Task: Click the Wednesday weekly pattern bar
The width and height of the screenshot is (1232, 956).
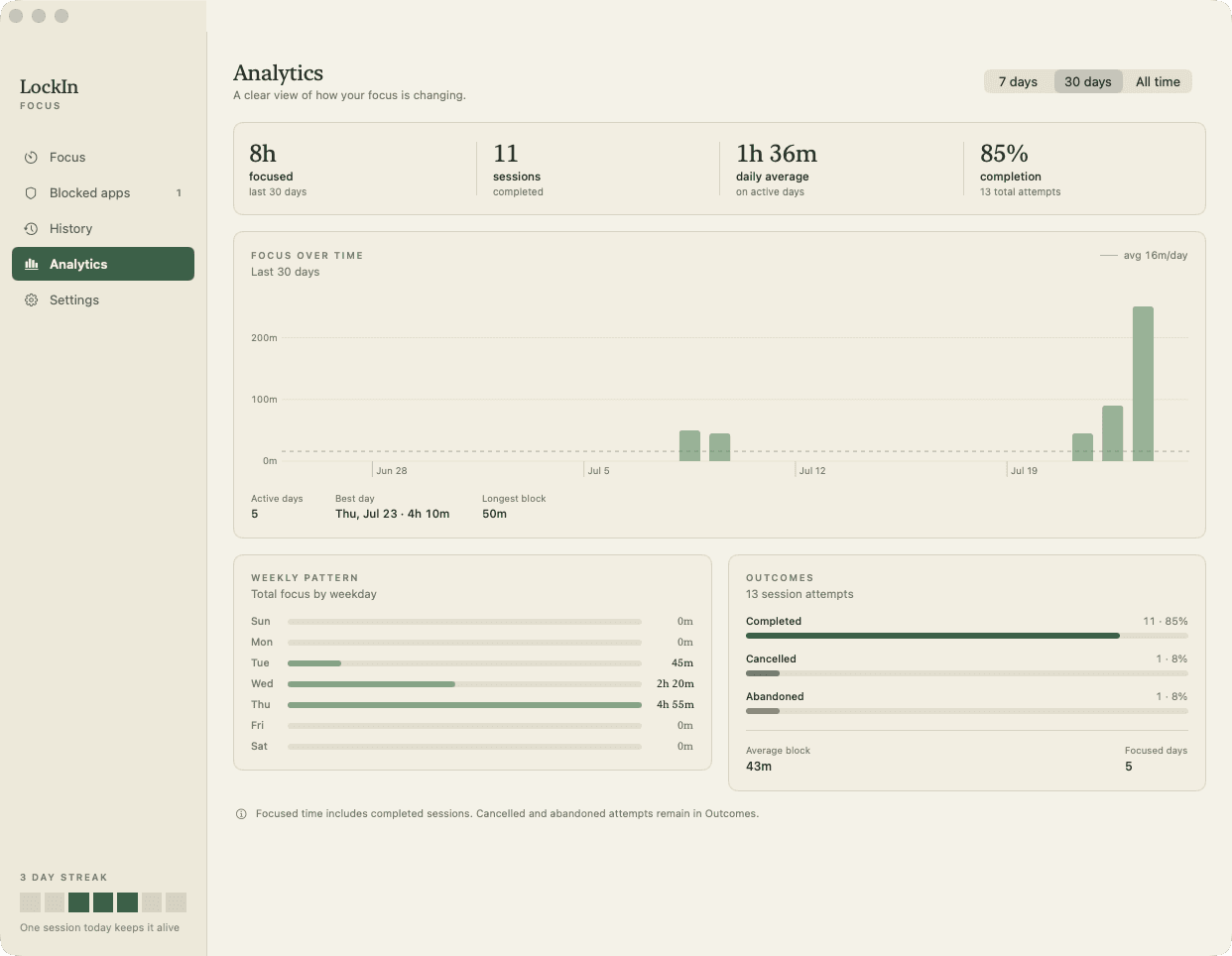Action: point(464,684)
